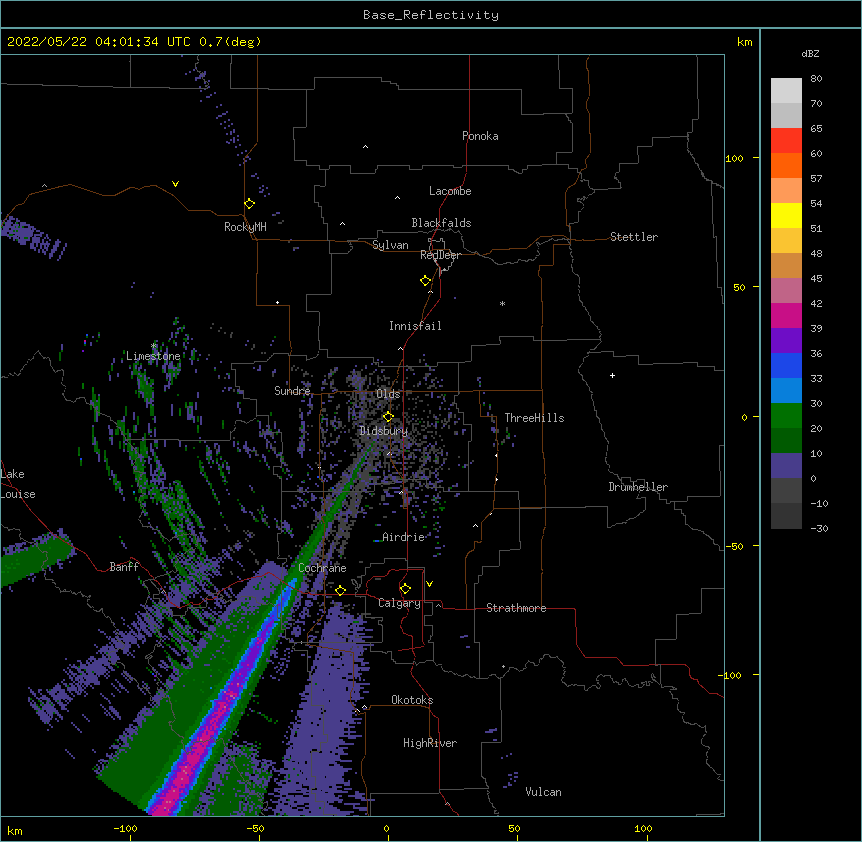Click the RedDeer city label
862x842 pixels.
tap(440, 255)
